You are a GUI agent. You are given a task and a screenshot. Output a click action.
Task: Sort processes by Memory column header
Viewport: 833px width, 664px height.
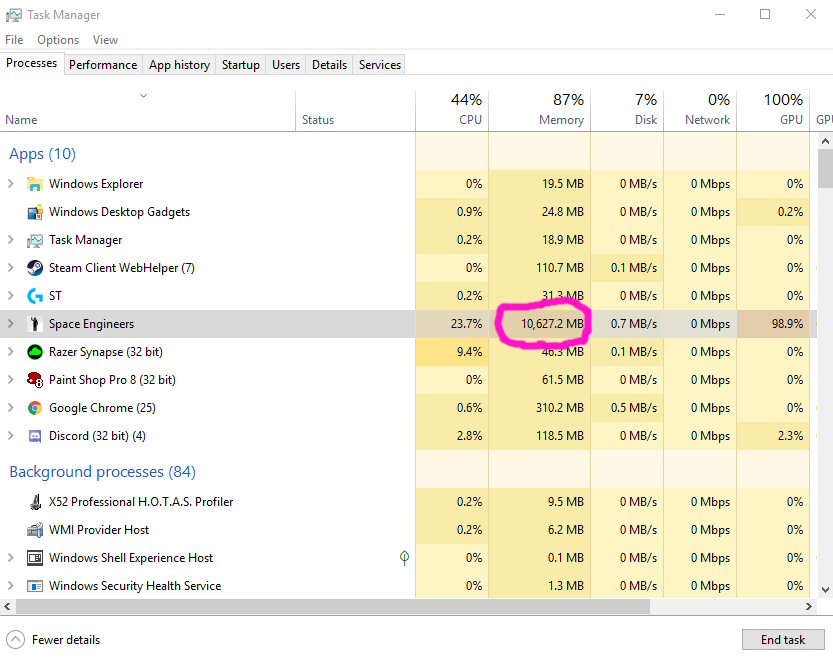pos(561,120)
